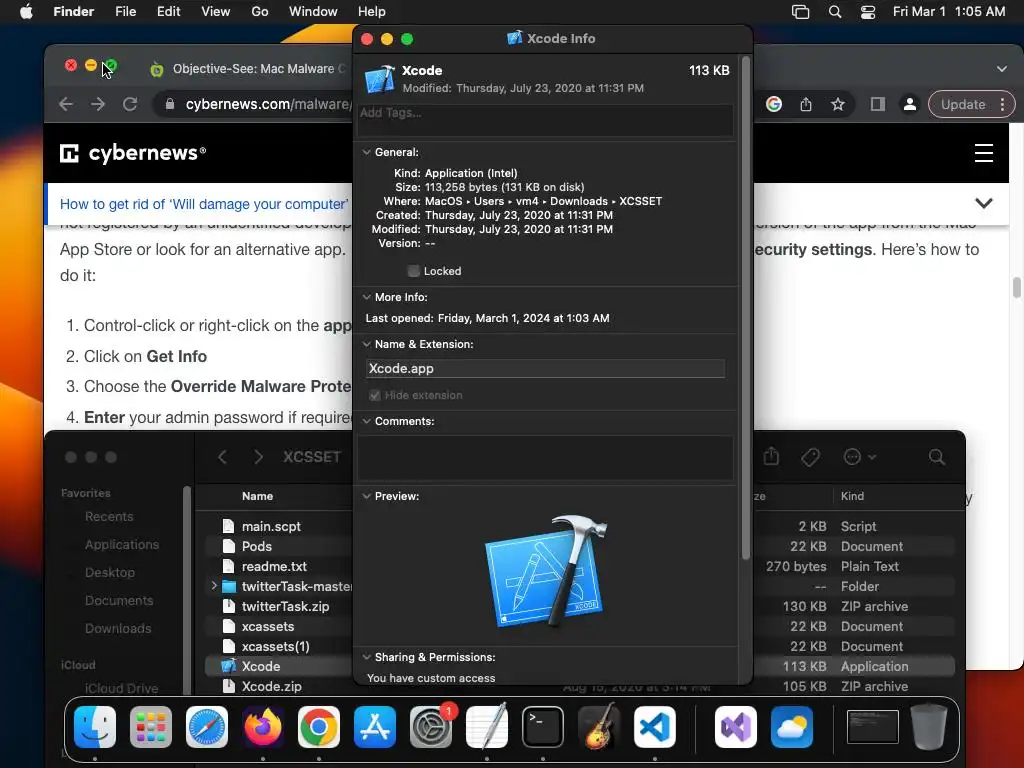Collapse the Sharing & Permissions section
The height and width of the screenshot is (768, 1024).
[366, 657]
